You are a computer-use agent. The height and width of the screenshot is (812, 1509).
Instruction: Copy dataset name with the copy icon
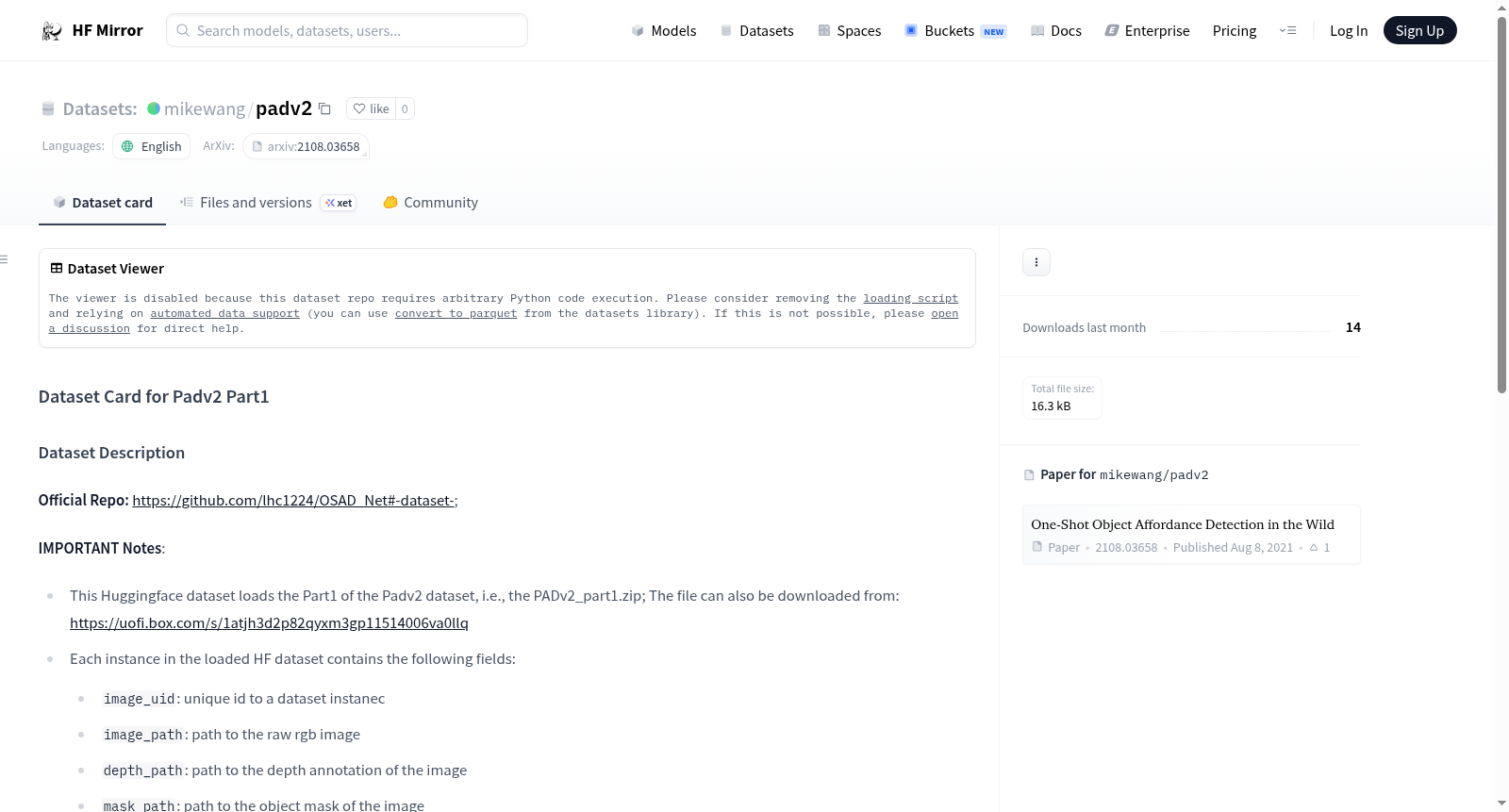coord(324,108)
